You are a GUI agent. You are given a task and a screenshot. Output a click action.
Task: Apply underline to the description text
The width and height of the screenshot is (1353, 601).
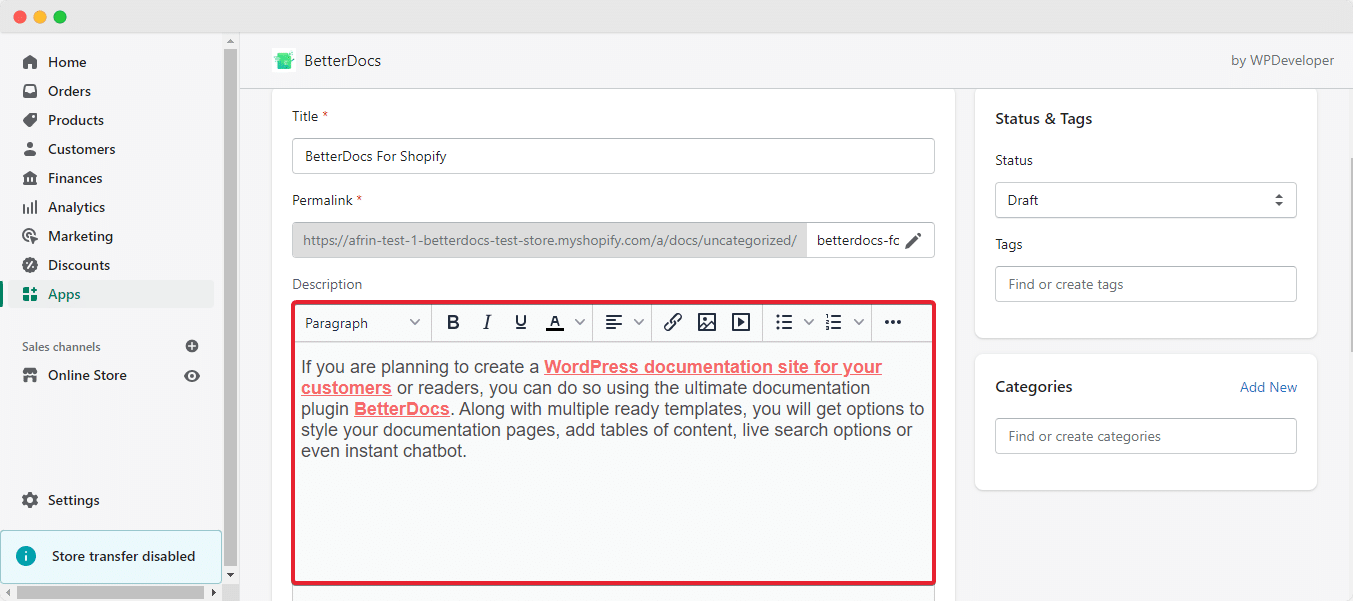tap(520, 321)
